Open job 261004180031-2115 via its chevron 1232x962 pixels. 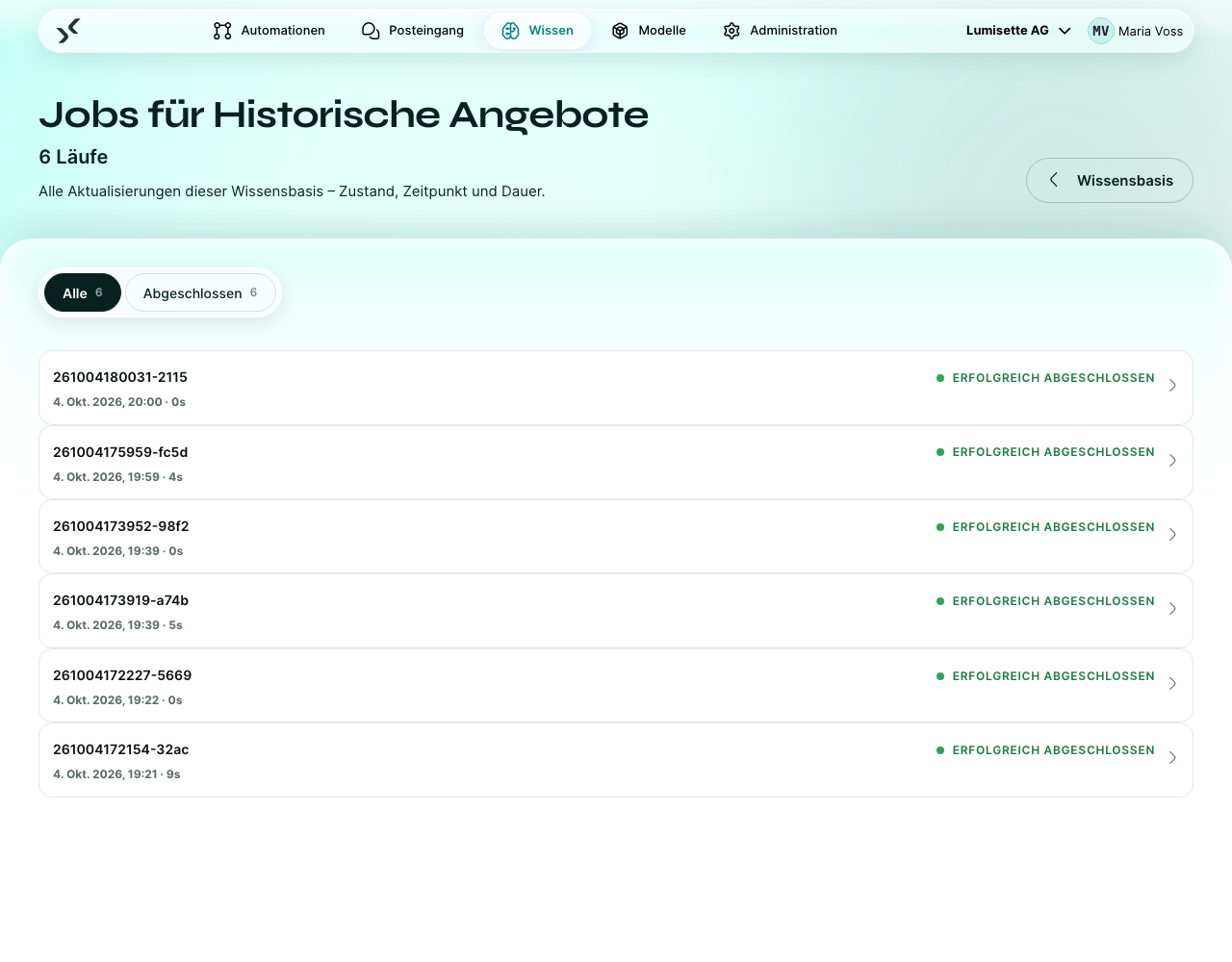(x=1172, y=386)
